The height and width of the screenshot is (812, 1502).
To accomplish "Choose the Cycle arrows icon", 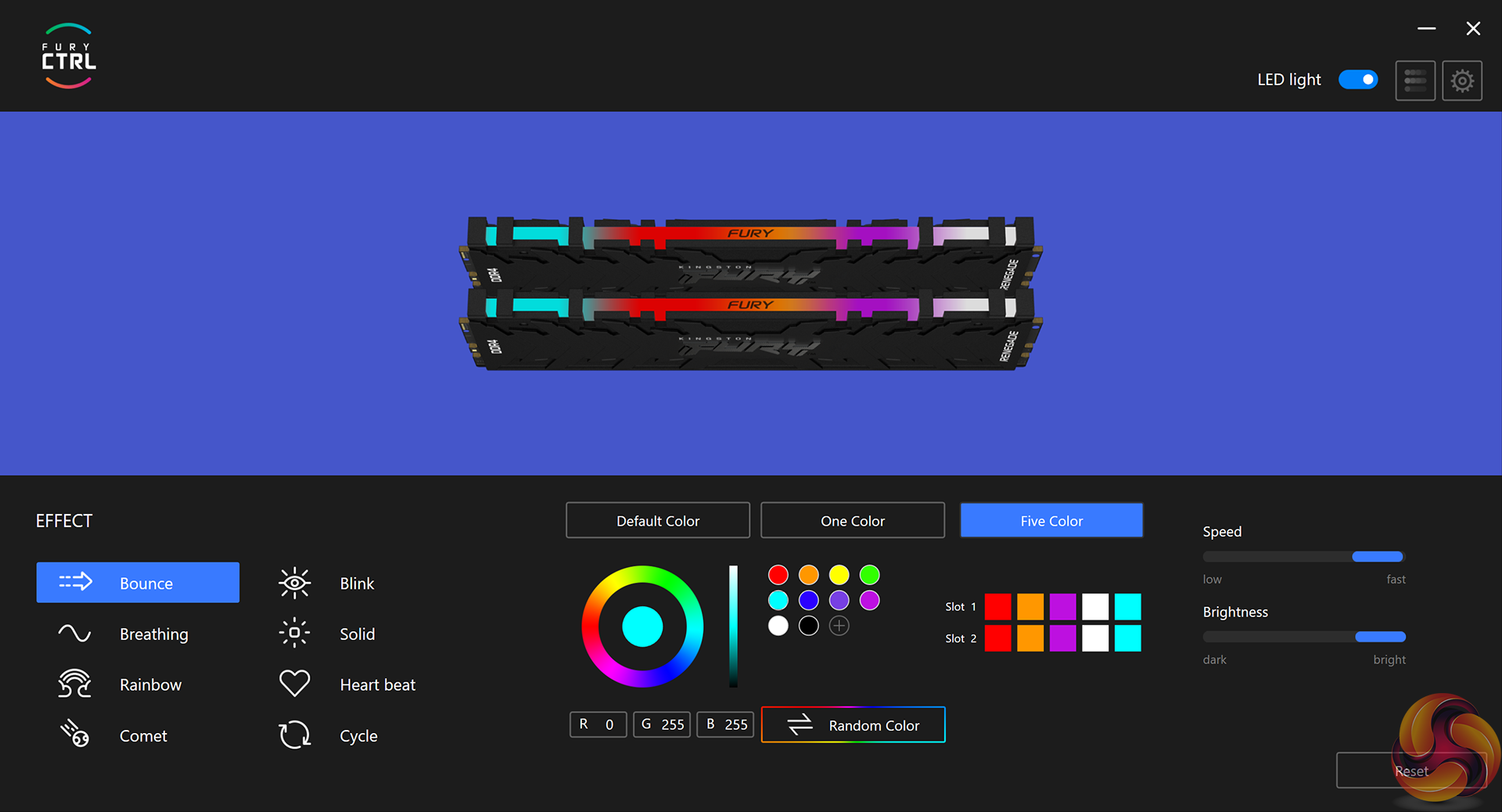I will click(294, 735).
